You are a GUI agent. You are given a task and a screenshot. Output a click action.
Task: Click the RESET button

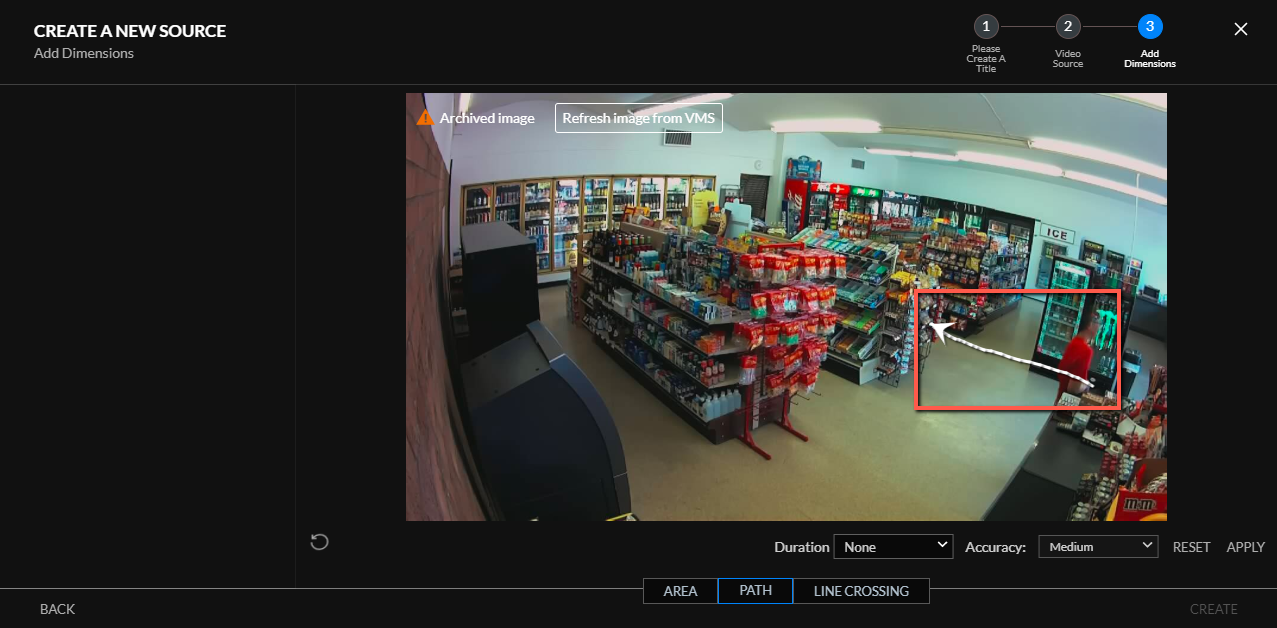point(1192,547)
